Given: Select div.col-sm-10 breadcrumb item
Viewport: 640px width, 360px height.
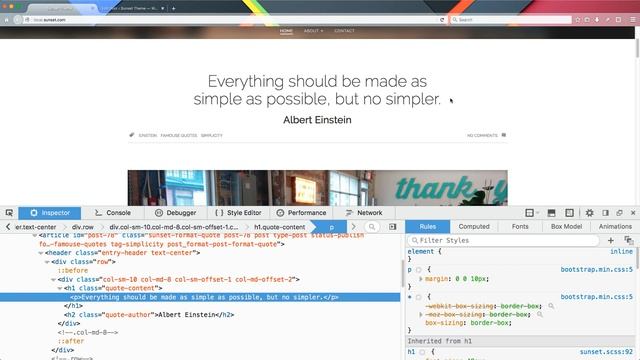Looking at the screenshot, I should [x=173, y=227].
